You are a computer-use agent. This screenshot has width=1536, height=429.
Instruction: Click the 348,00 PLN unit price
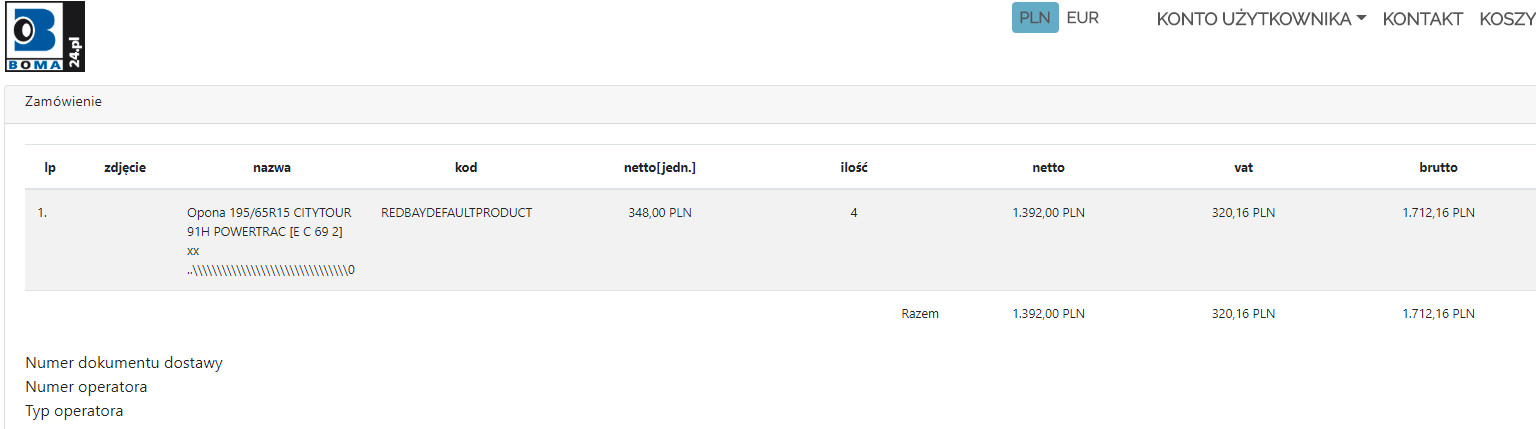tap(660, 213)
